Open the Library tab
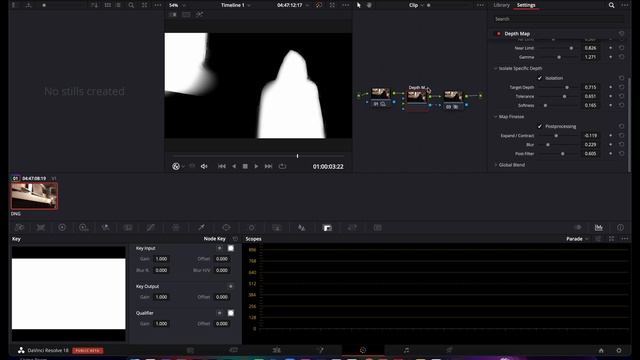Image resolution: width=640 pixels, height=360 pixels. (x=501, y=5)
